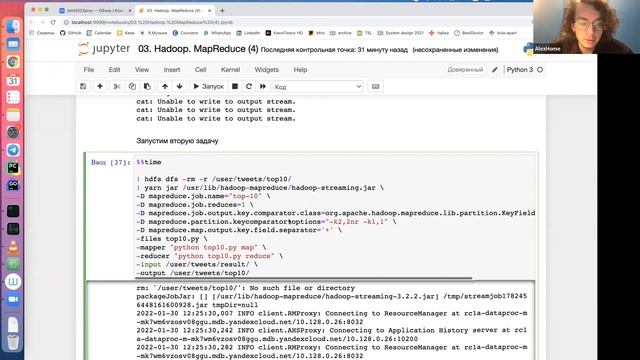Open the TEL bookmarks folder
This screenshot has height=360, width=640.
[x=364, y=33]
